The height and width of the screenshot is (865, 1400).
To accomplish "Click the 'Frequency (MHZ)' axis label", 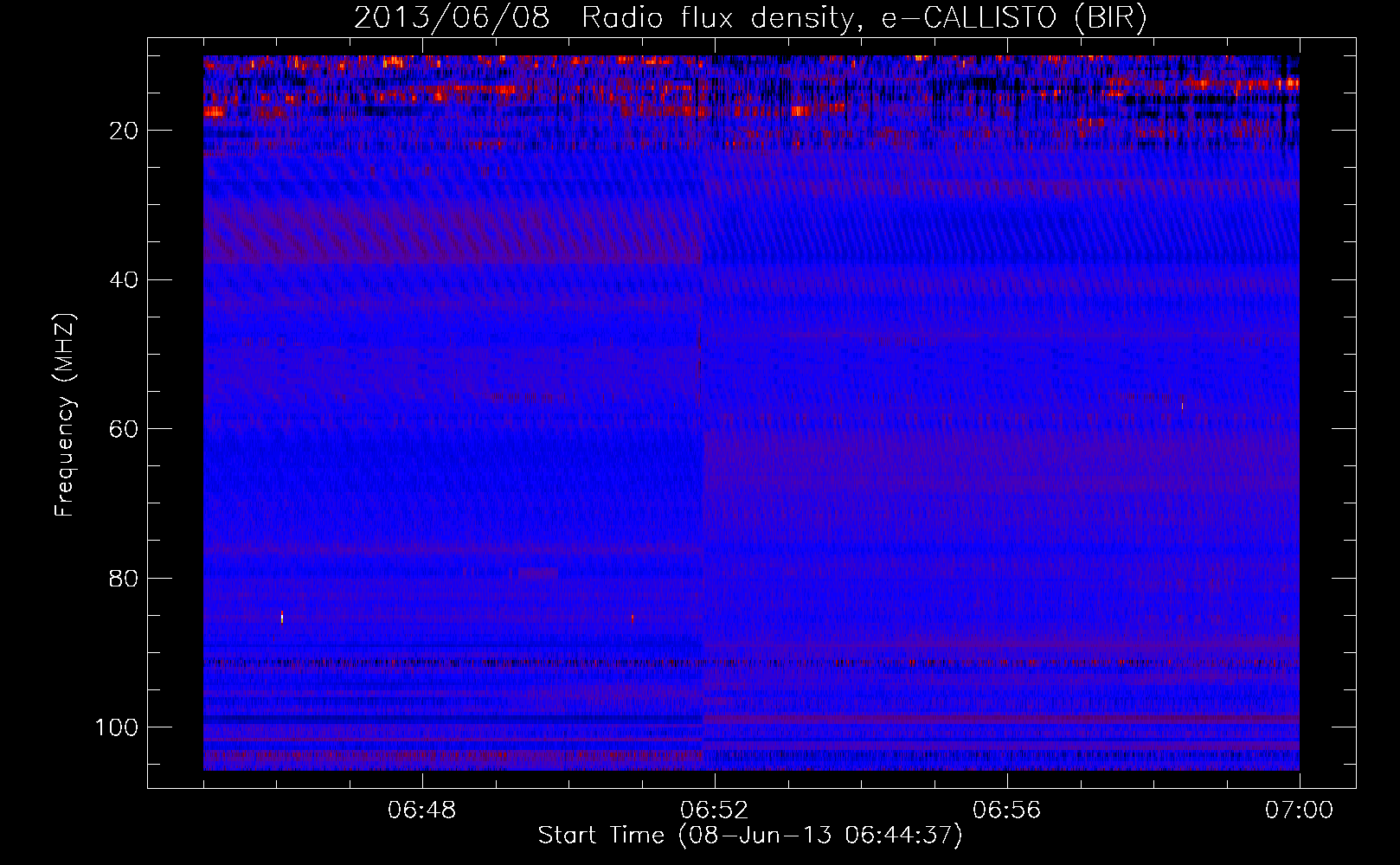I will tap(65, 414).
